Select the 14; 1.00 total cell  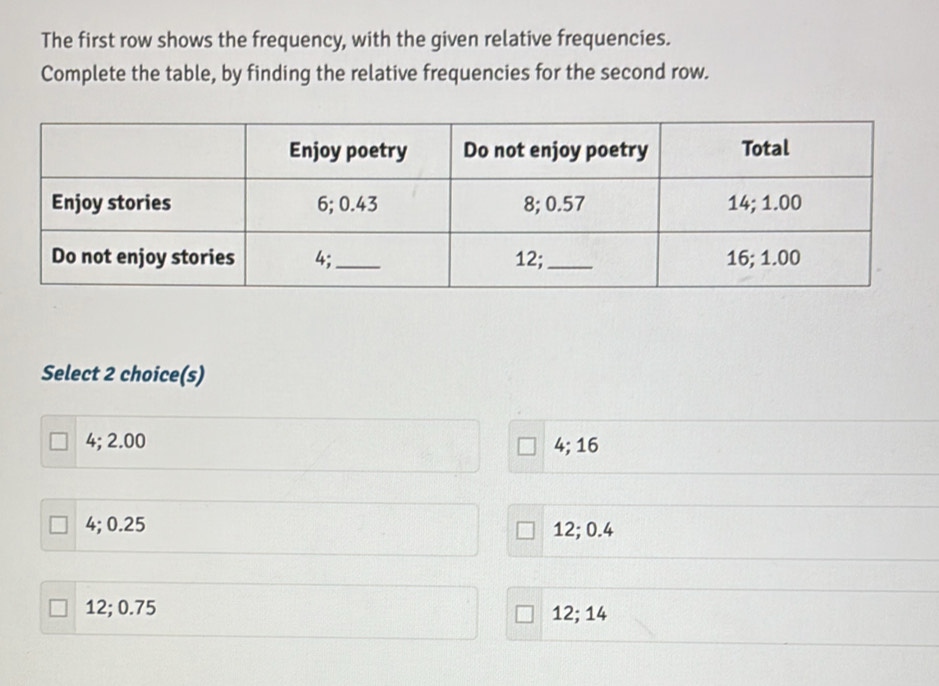pyautogui.click(x=765, y=204)
